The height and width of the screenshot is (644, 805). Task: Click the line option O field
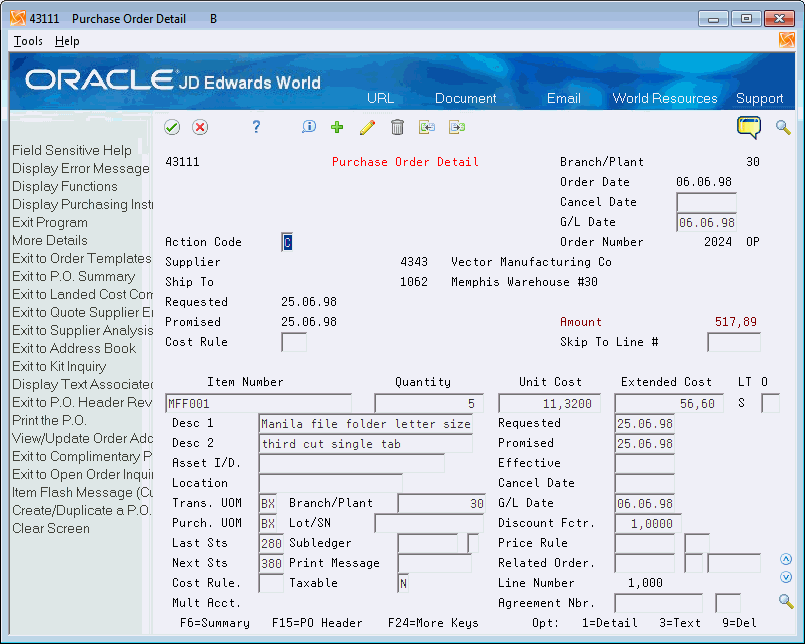(x=770, y=404)
